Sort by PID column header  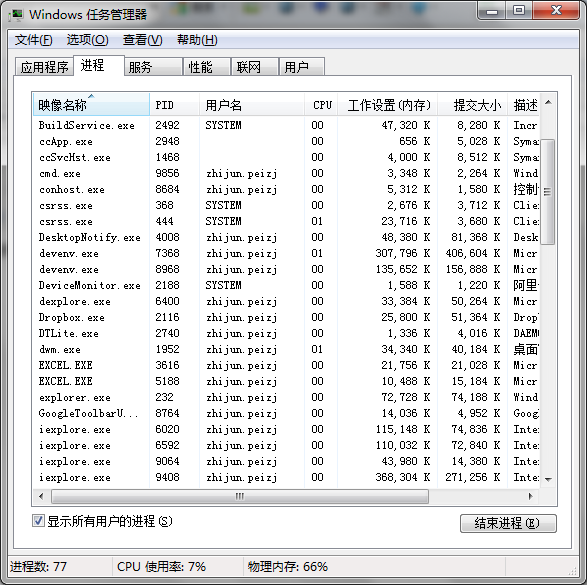coord(174,104)
